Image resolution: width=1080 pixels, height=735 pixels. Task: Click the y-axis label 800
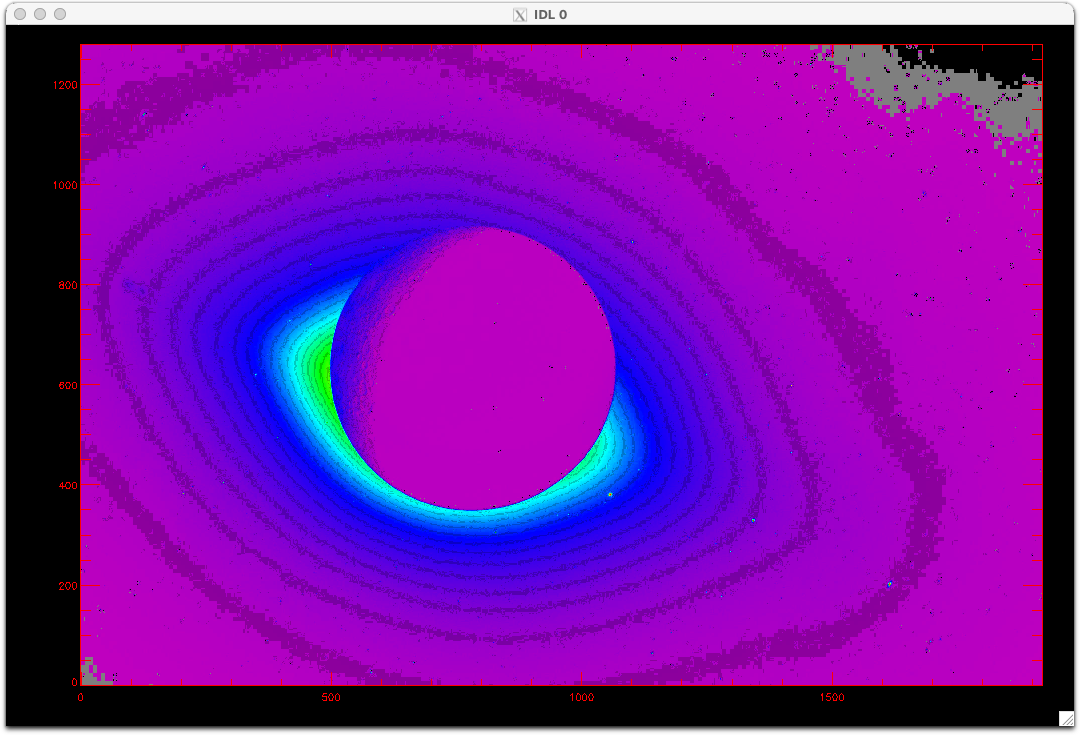(x=68, y=285)
